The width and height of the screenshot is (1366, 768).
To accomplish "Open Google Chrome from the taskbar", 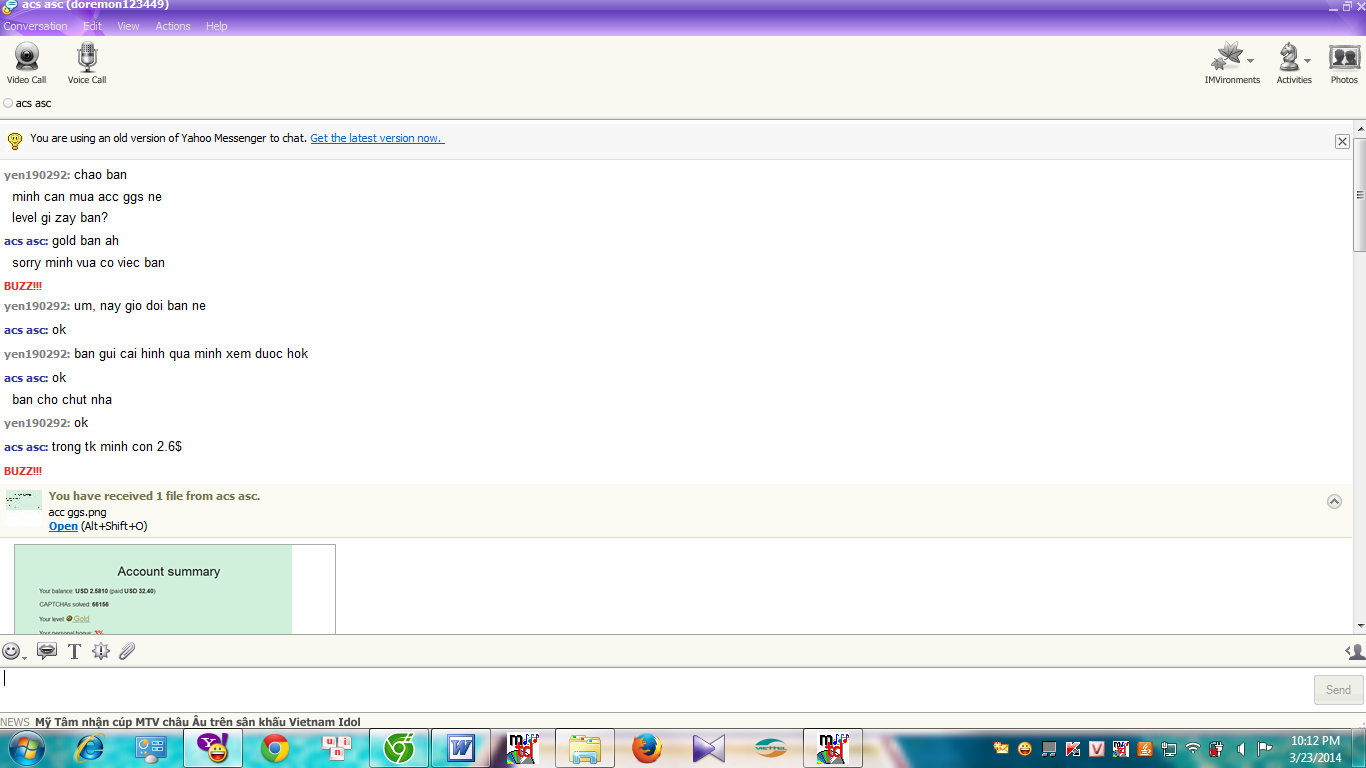I will click(x=275, y=748).
